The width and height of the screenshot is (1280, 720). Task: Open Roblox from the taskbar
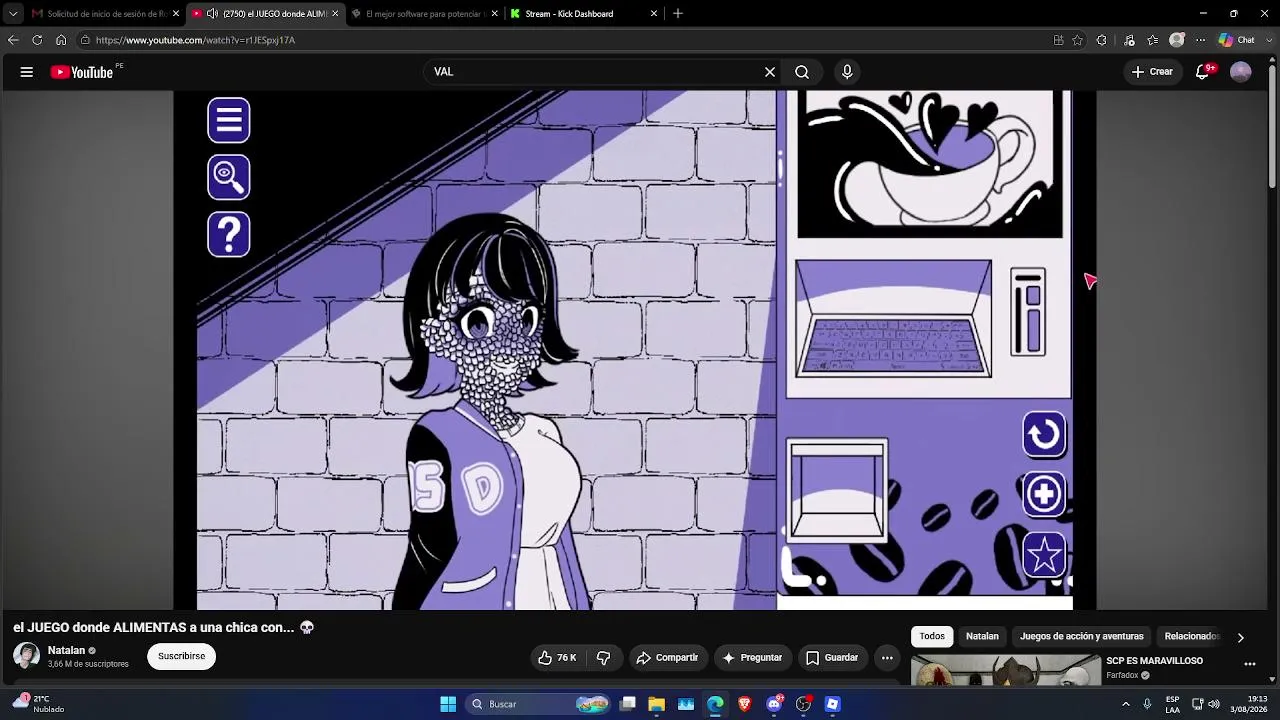click(832, 704)
